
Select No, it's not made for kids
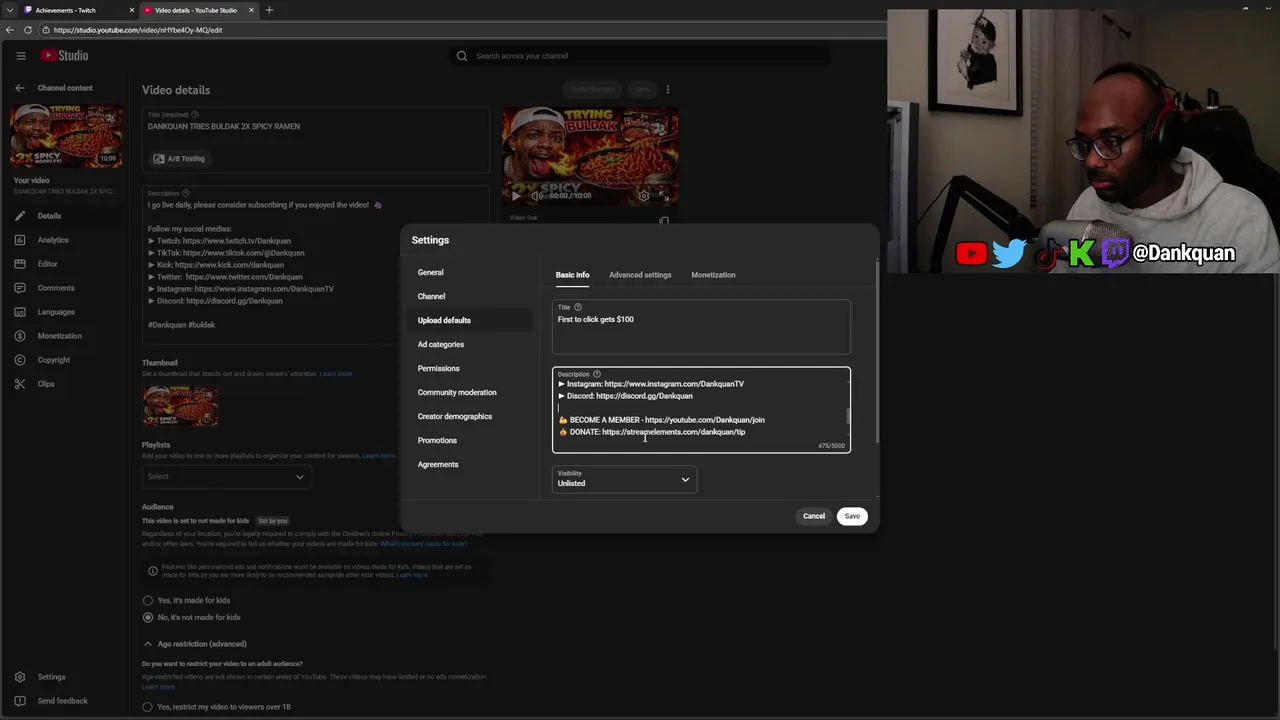(x=148, y=618)
